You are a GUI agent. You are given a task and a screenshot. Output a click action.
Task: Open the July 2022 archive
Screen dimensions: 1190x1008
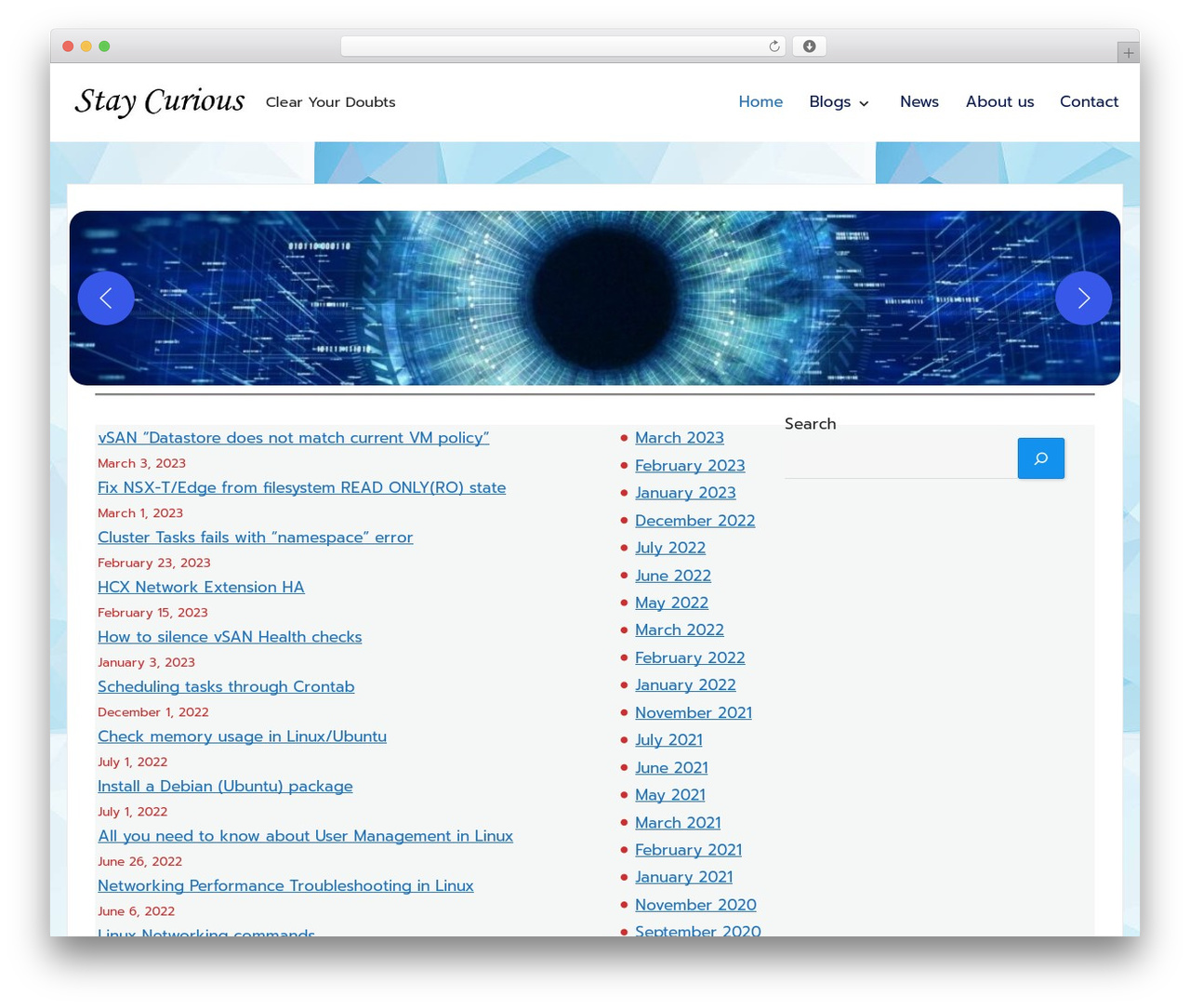pos(670,548)
